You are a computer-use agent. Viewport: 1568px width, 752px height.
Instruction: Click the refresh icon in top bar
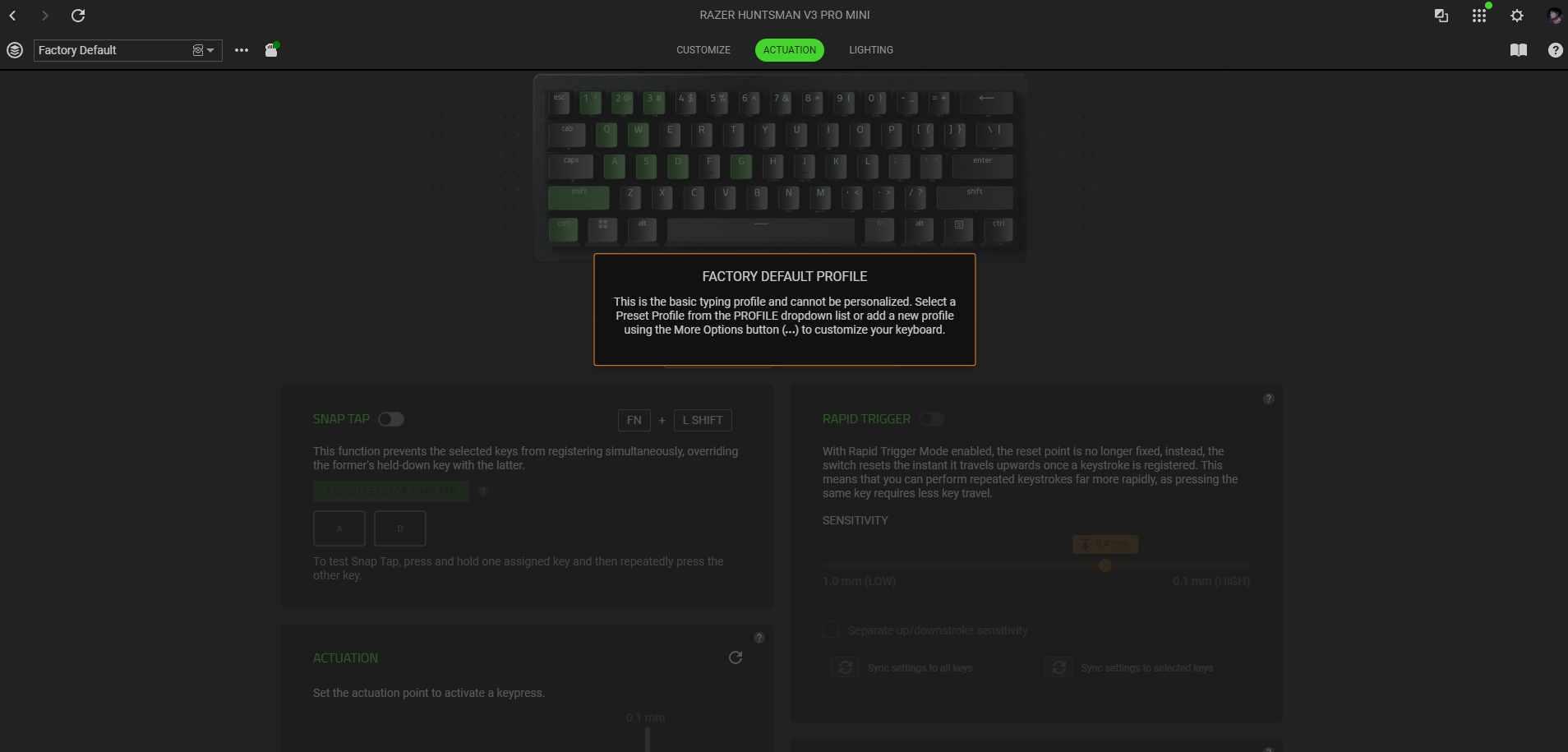click(x=78, y=16)
